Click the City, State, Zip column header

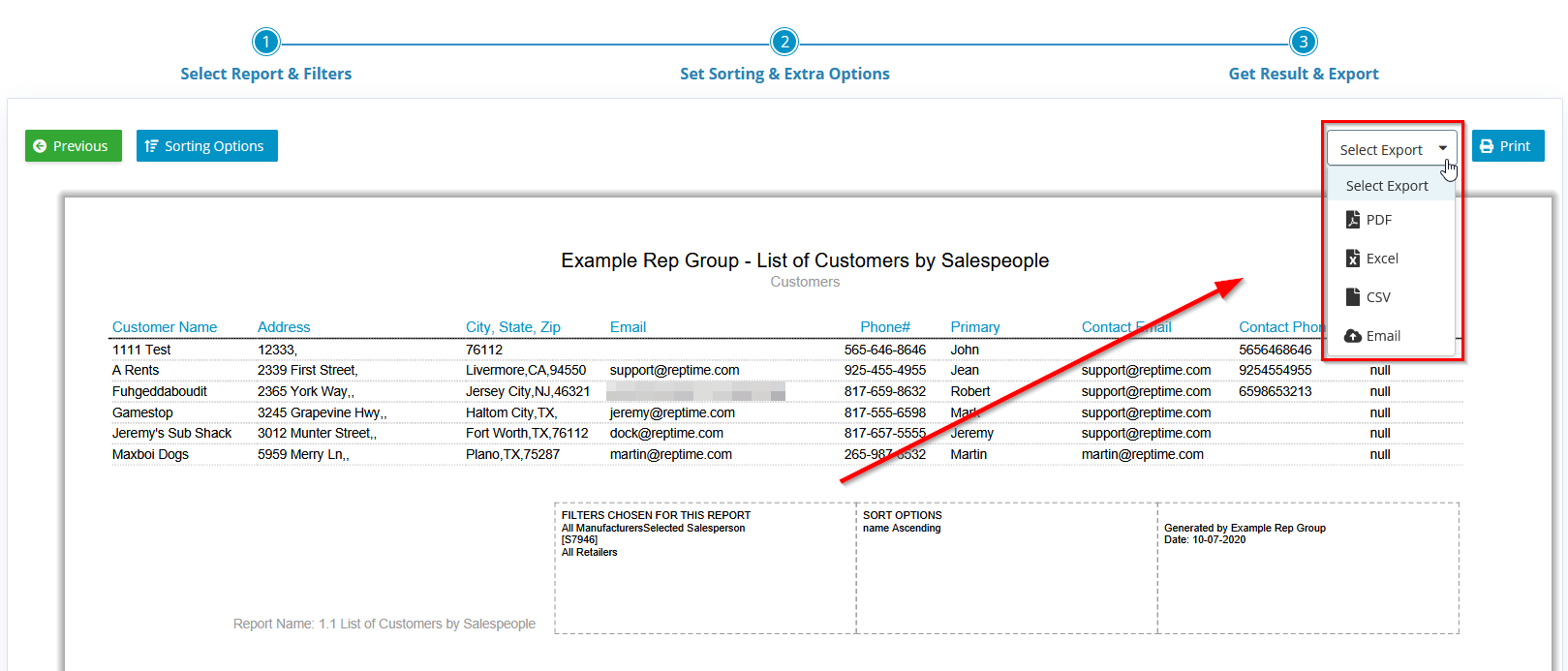[x=512, y=327]
